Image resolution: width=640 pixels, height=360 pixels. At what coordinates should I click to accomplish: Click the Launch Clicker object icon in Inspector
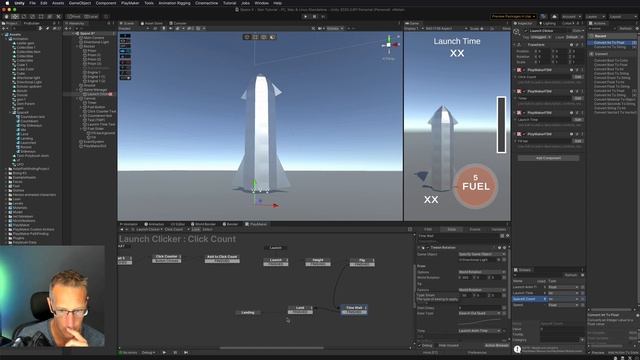517,32
